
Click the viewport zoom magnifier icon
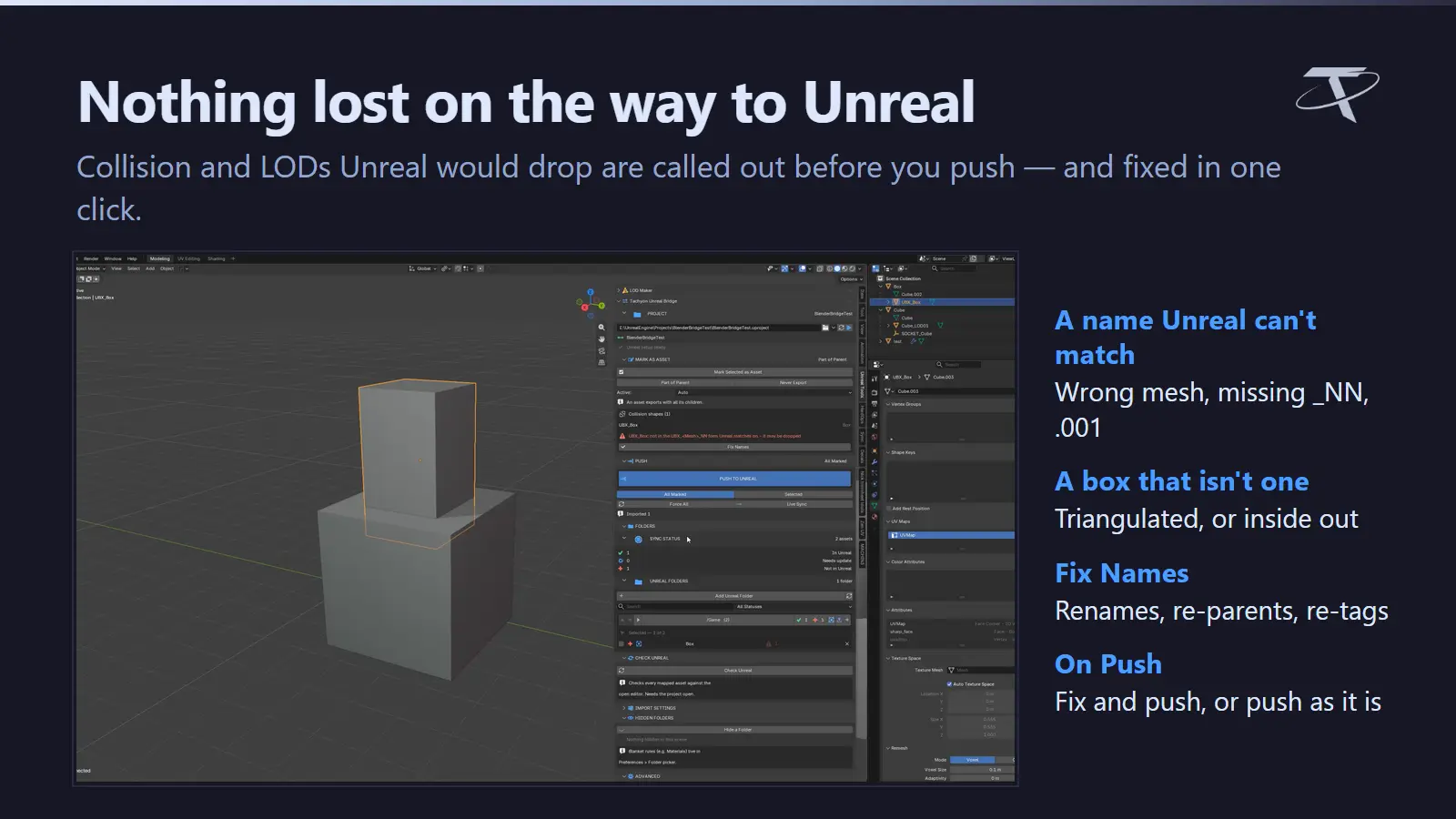[602, 327]
